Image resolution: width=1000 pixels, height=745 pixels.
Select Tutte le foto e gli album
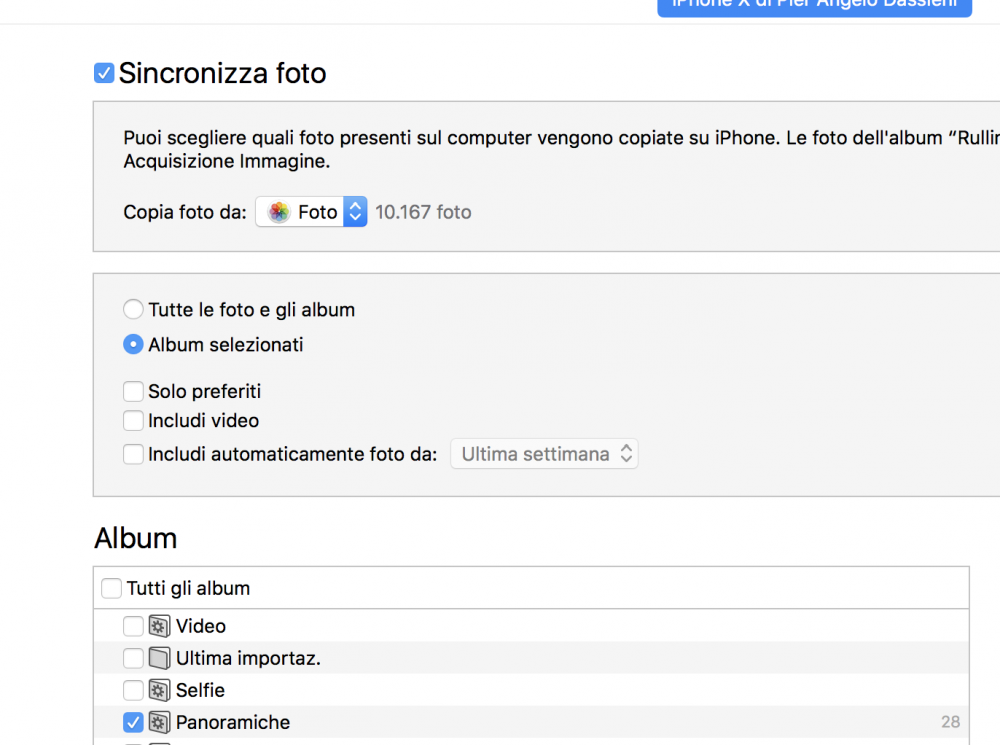tap(133, 309)
